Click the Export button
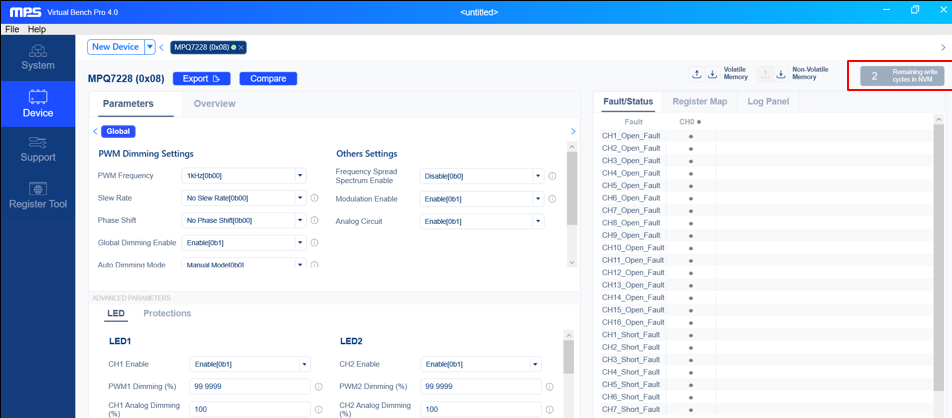The height and width of the screenshot is (418, 952). click(202, 78)
